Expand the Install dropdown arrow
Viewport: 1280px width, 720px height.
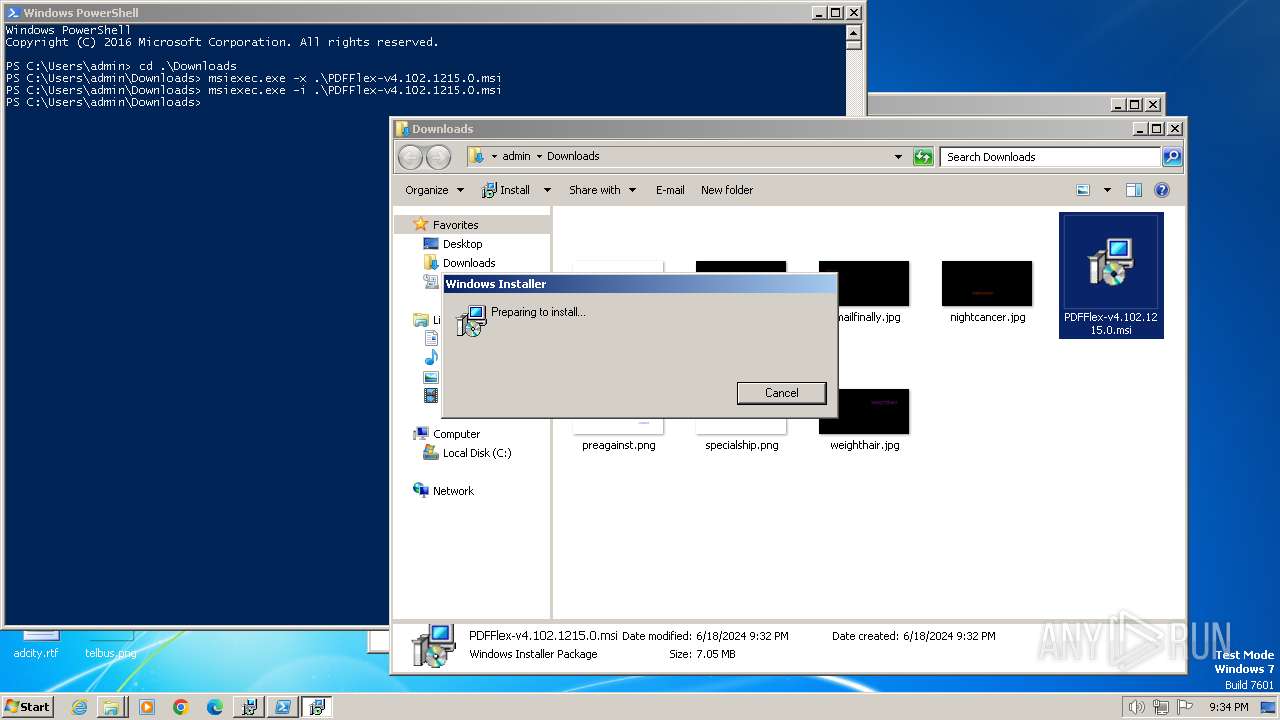pyautogui.click(x=547, y=190)
